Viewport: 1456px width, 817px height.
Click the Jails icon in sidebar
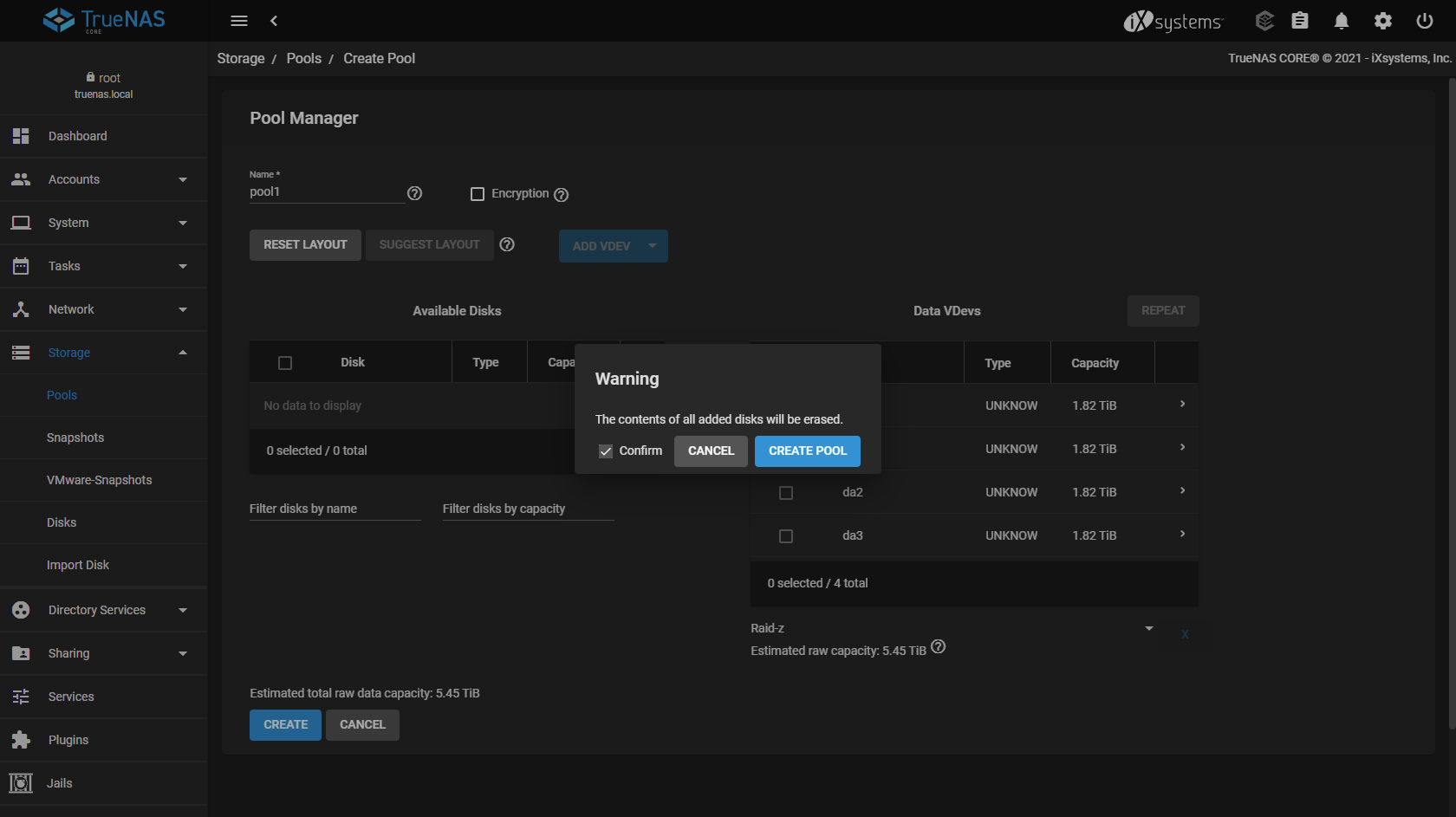pyautogui.click(x=21, y=783)
